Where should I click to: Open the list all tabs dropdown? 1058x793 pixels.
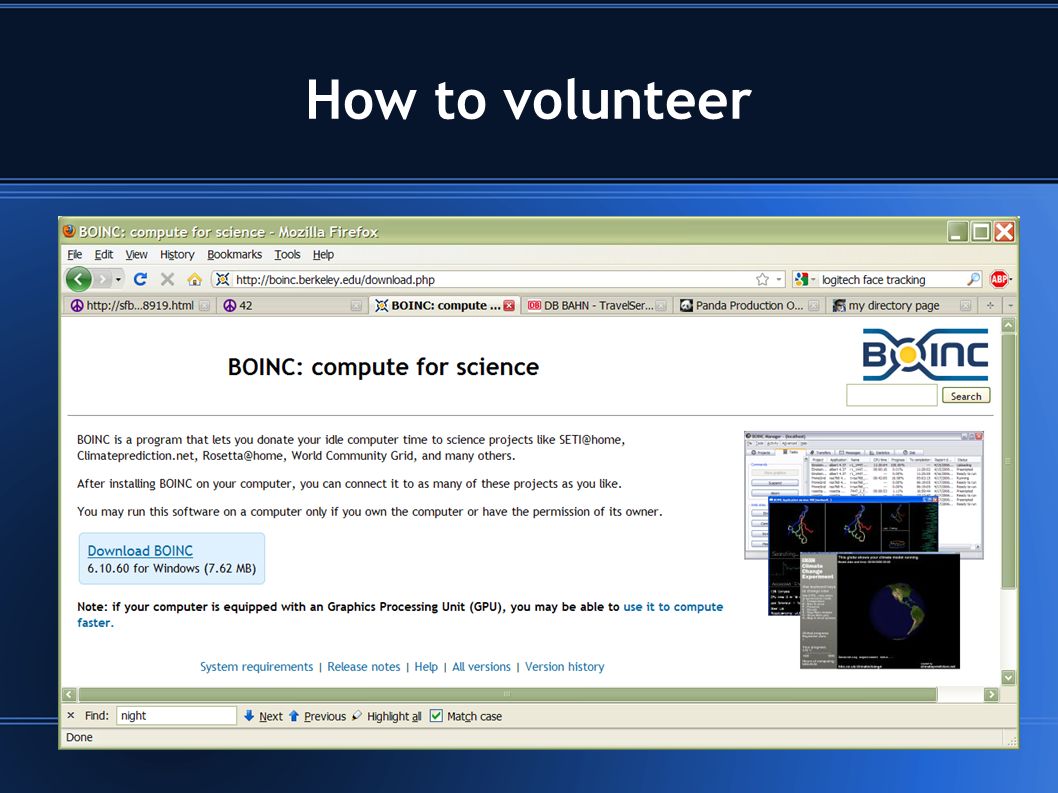click(1010, 306)
